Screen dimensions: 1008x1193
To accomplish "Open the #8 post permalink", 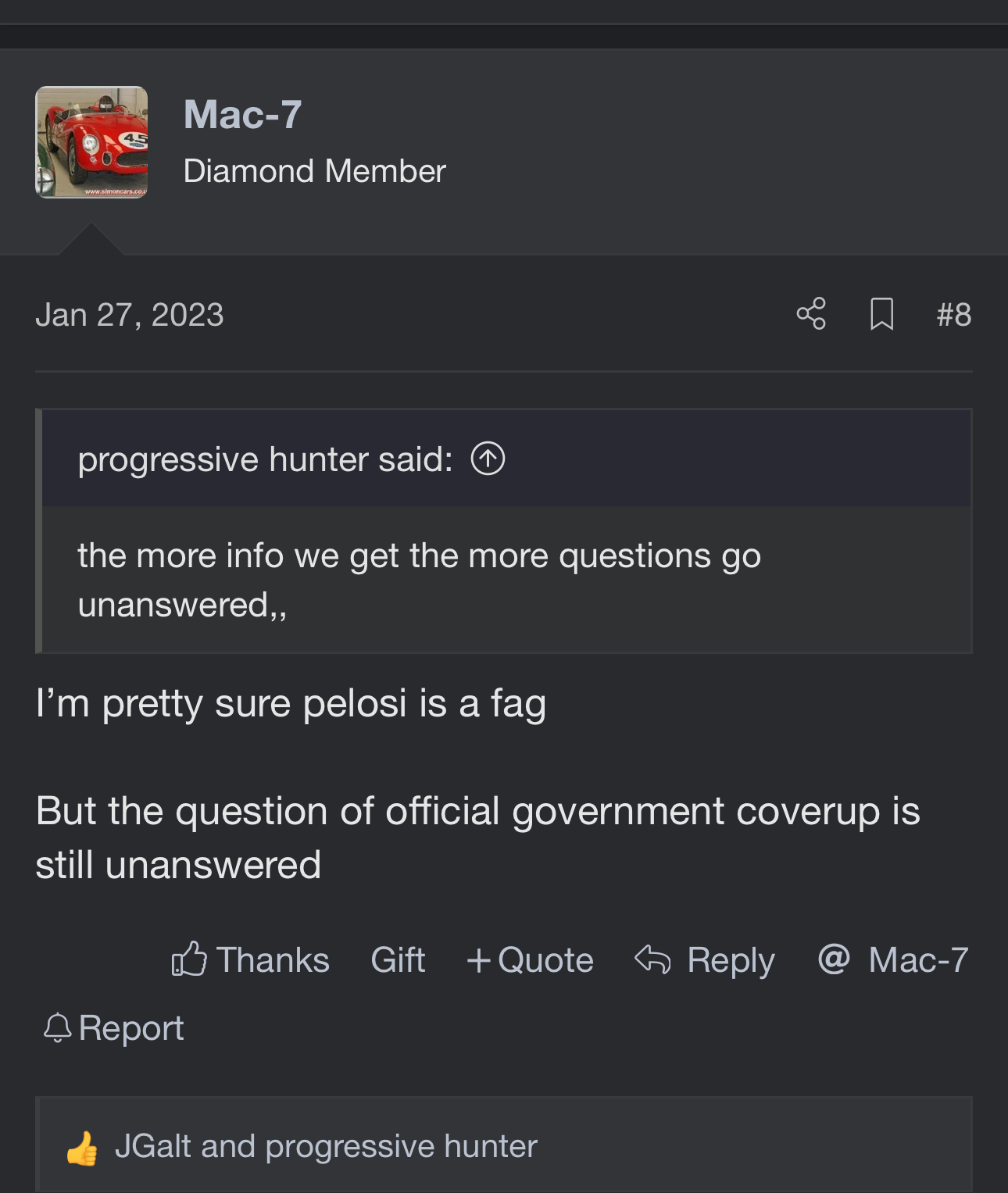I will 954,315.
